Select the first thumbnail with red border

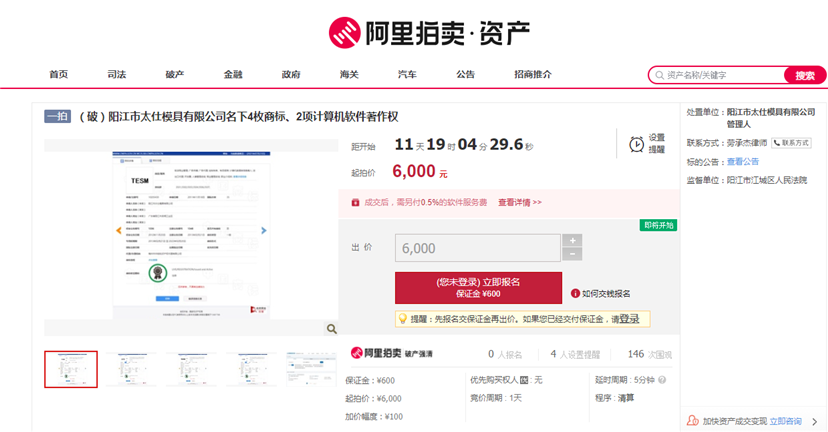coord(71,369)
